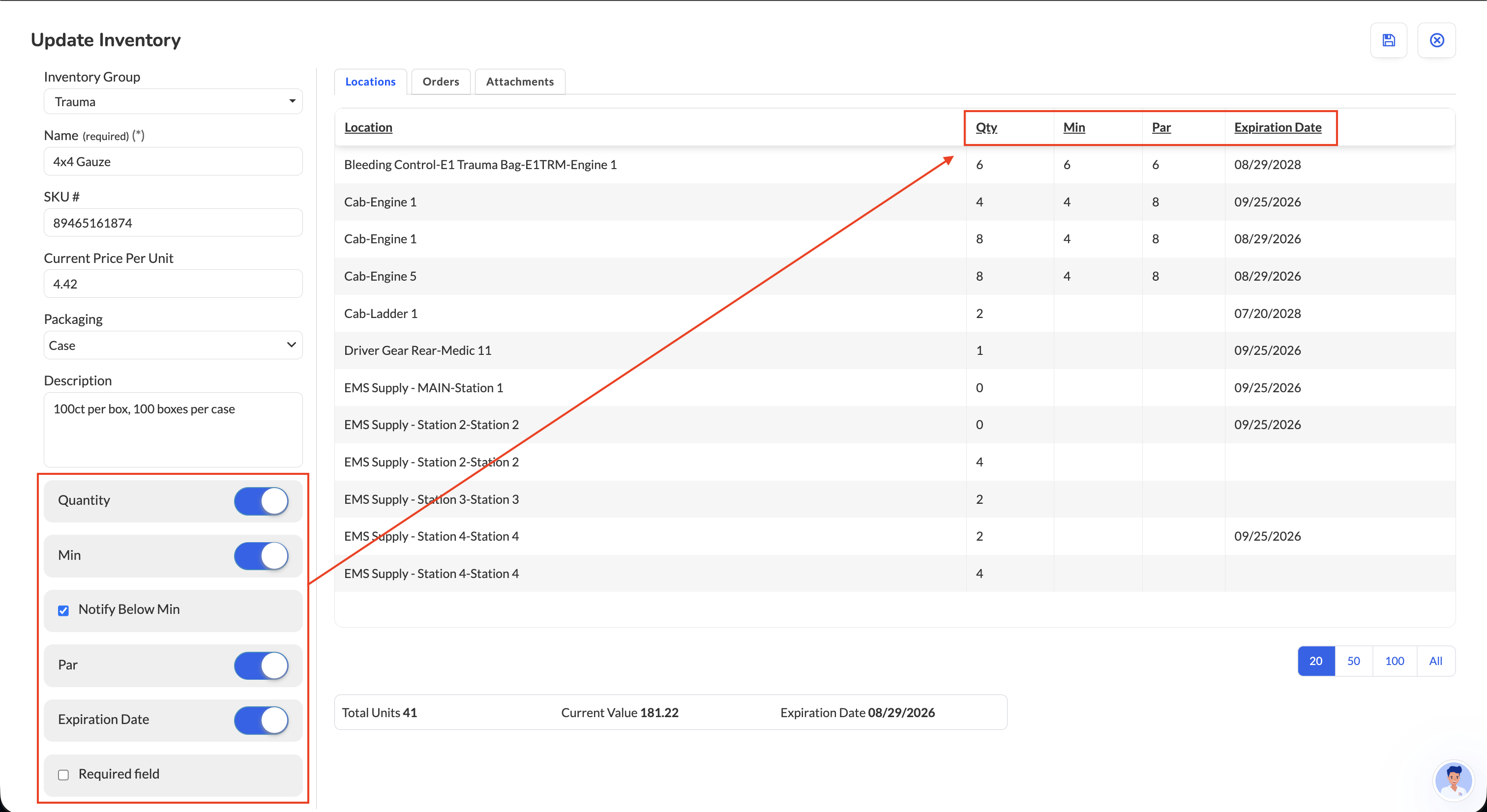1487x812 pixels.
Task: Show 50 rows per page
Action: pos(1354,661)
